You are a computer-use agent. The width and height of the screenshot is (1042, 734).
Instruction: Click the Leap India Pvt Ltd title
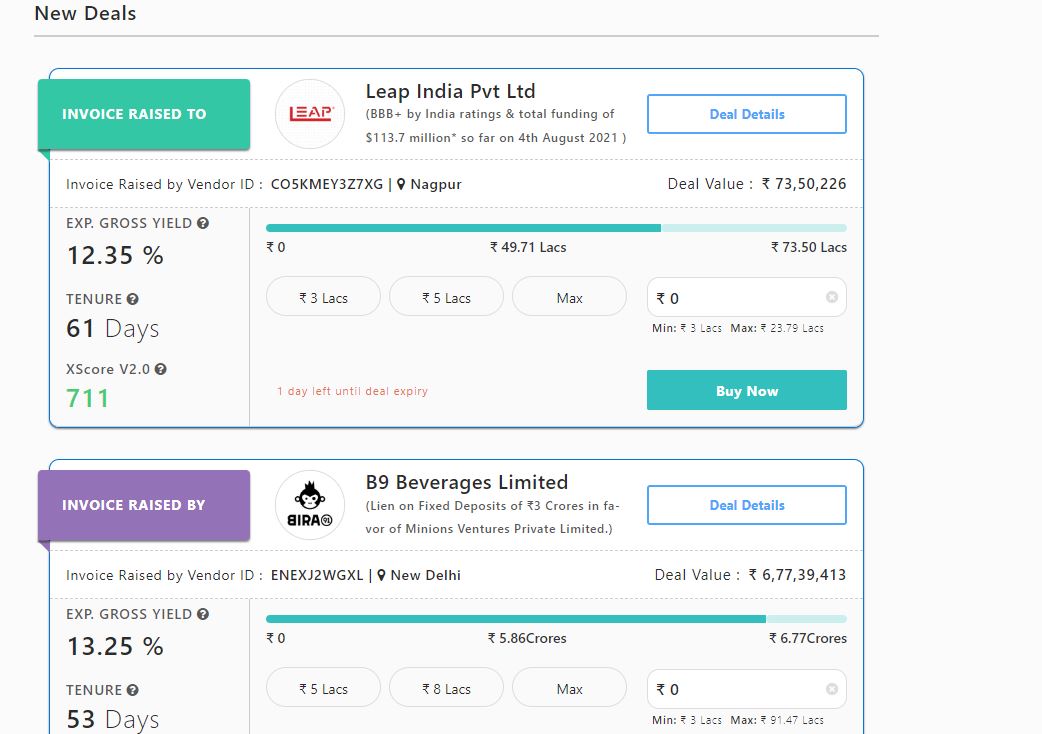point(450,91)
